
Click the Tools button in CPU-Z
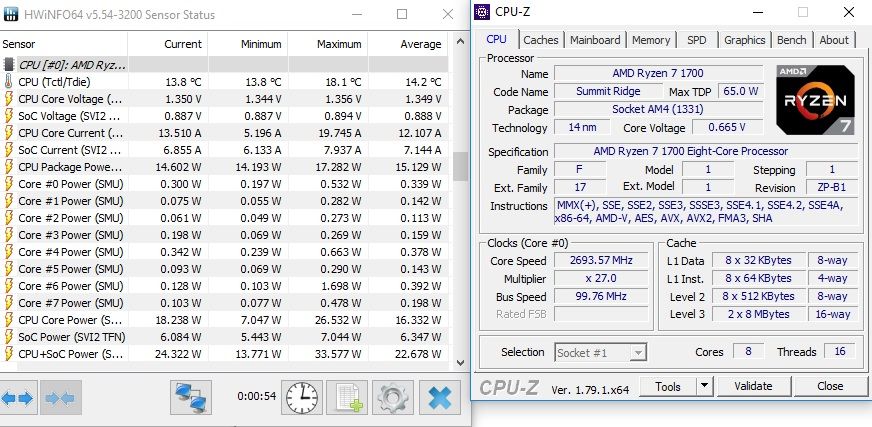(668, 386)
